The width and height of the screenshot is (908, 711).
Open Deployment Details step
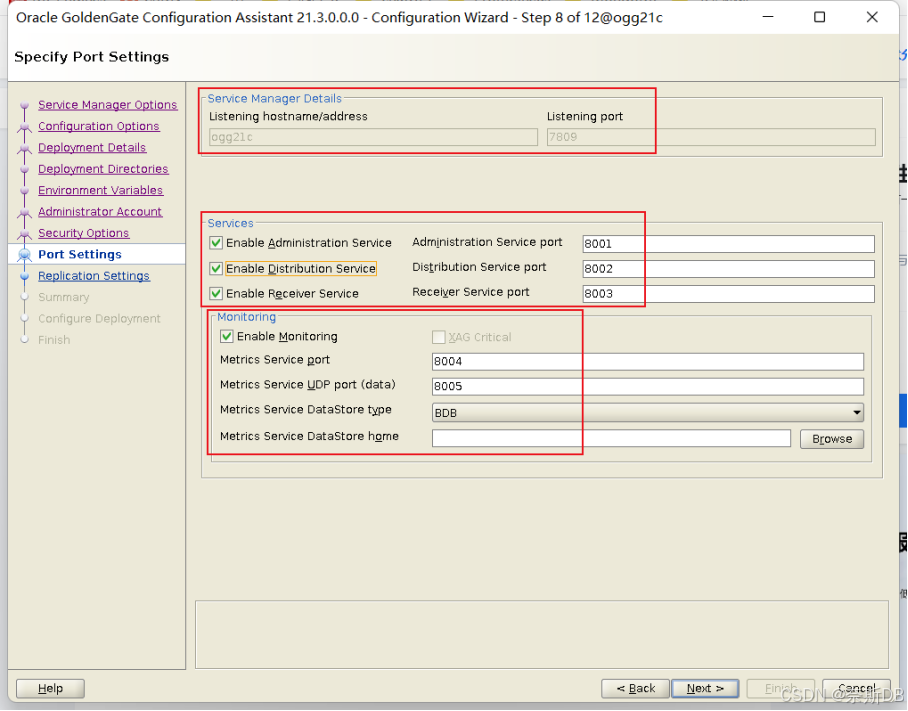click(x=92, y=148)
